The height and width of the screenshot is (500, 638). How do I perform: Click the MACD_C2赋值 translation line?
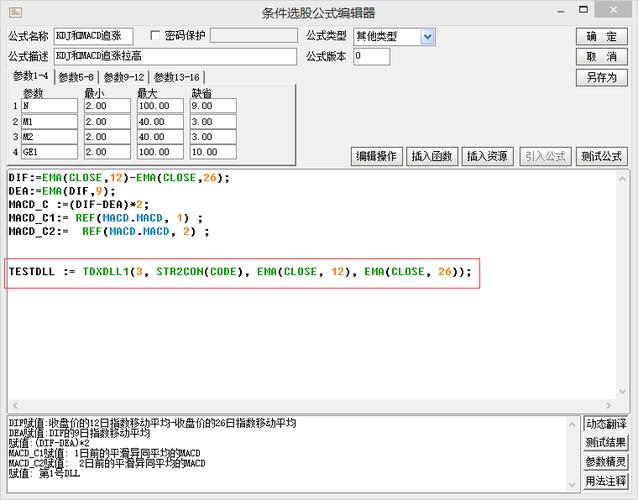point(107,463)
